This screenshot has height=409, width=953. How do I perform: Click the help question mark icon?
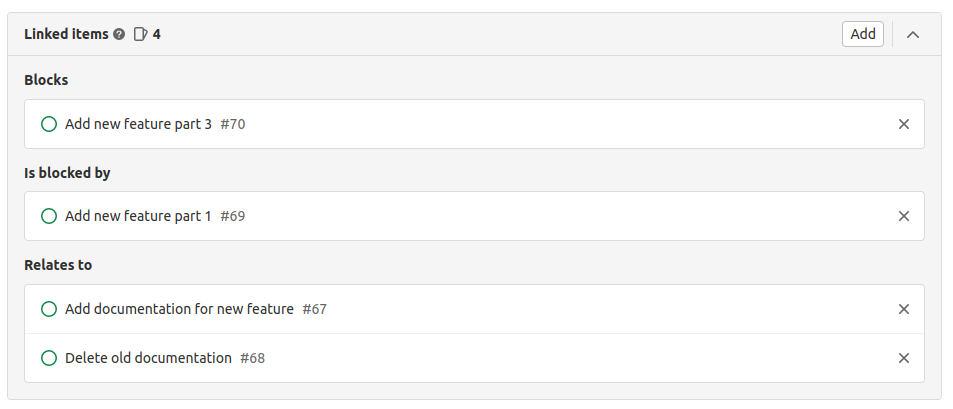pyautogui.click(x=119, y=34)
